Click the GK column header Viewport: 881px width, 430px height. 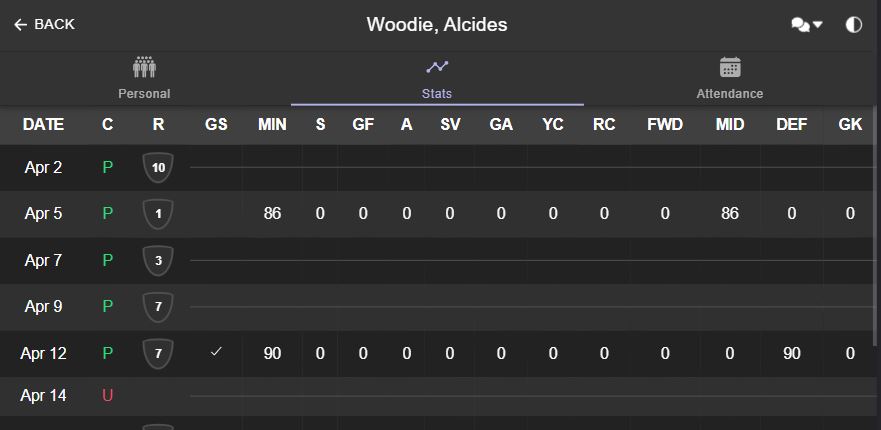pos(850,125)
